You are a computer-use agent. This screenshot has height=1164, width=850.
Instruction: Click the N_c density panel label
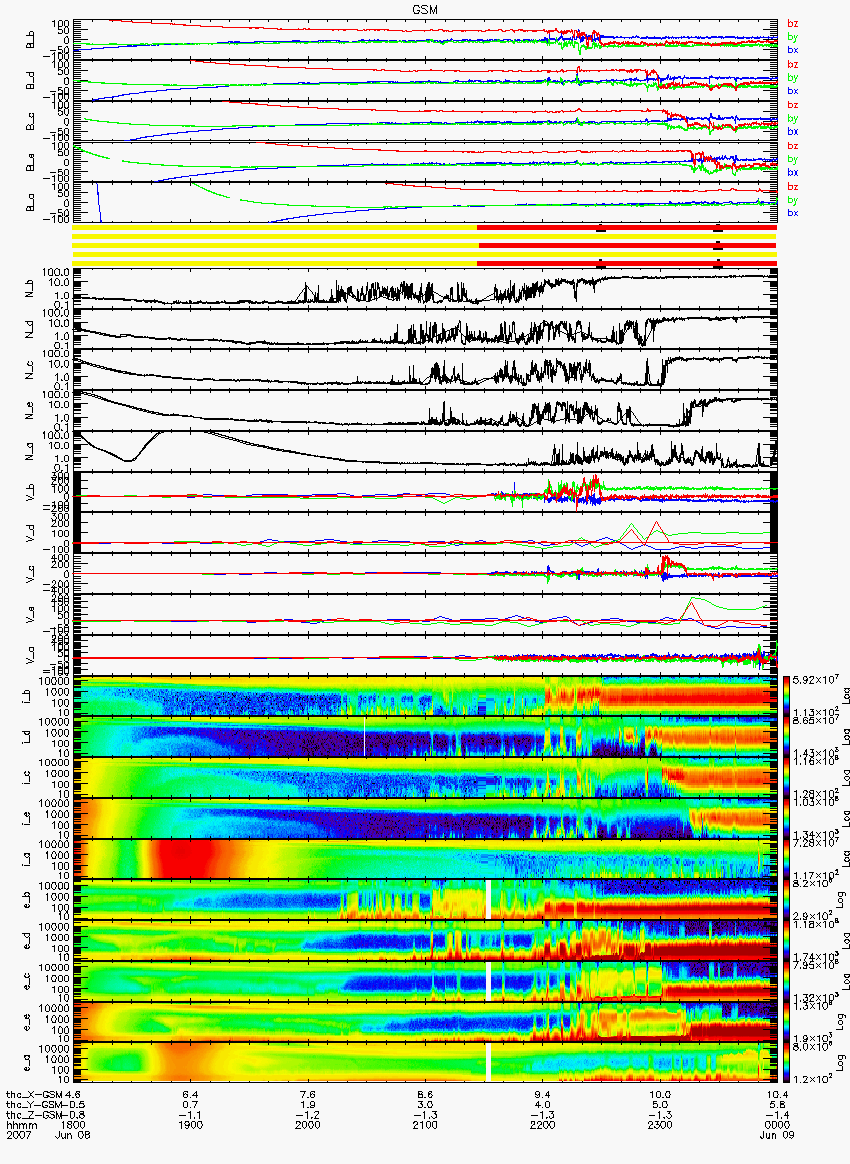(x=30, y=370)
